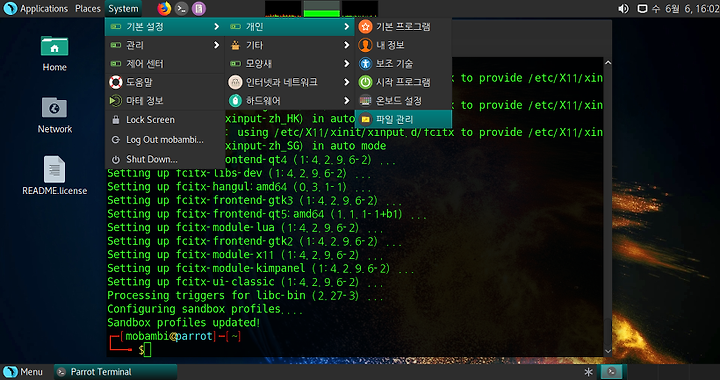Expand the 인터넷과 네트워크 submenu arrow
The image size is (720, 380).
pos(347,82)
